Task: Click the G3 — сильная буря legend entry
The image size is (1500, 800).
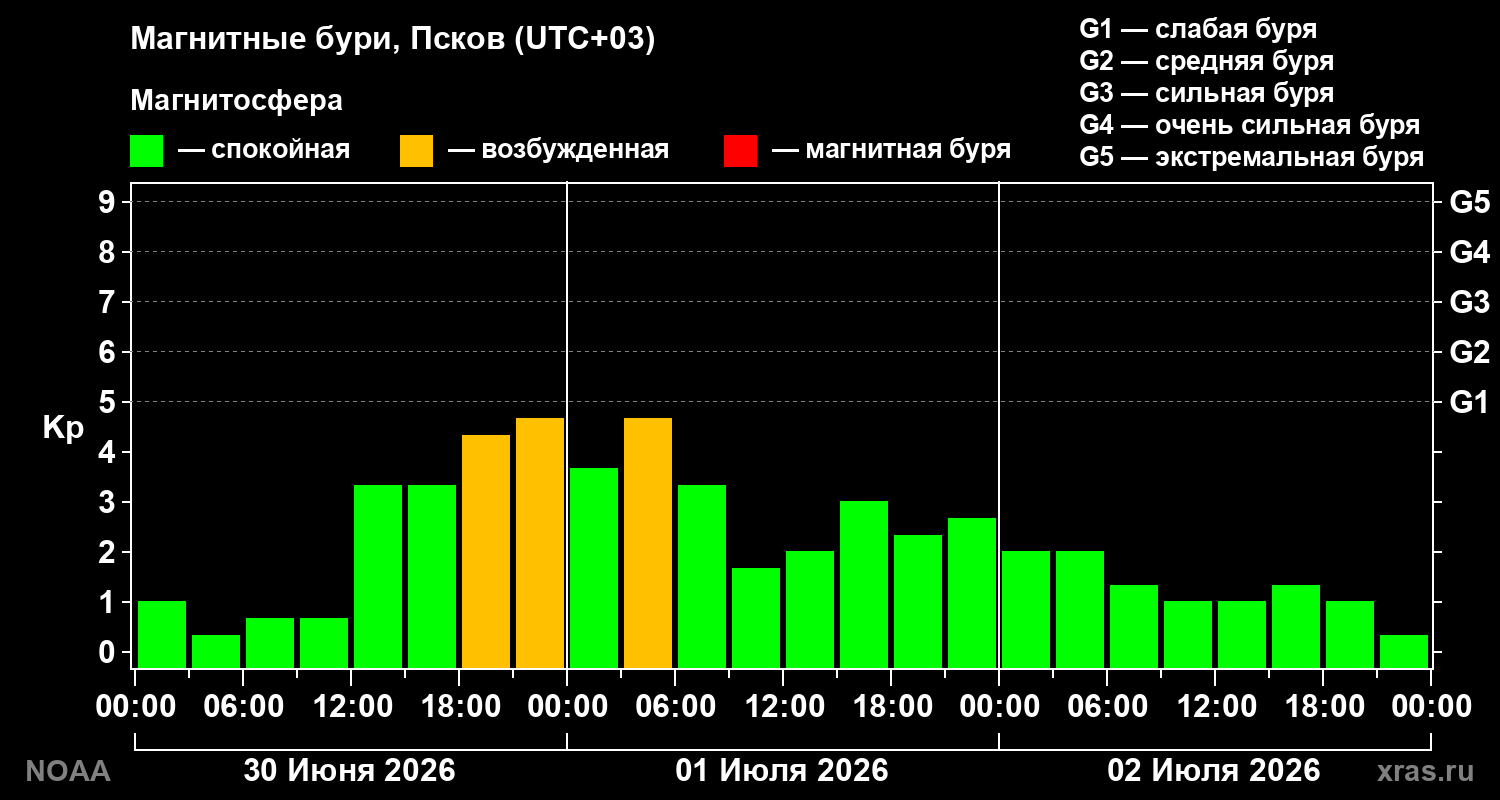Action: (1207, 93)
